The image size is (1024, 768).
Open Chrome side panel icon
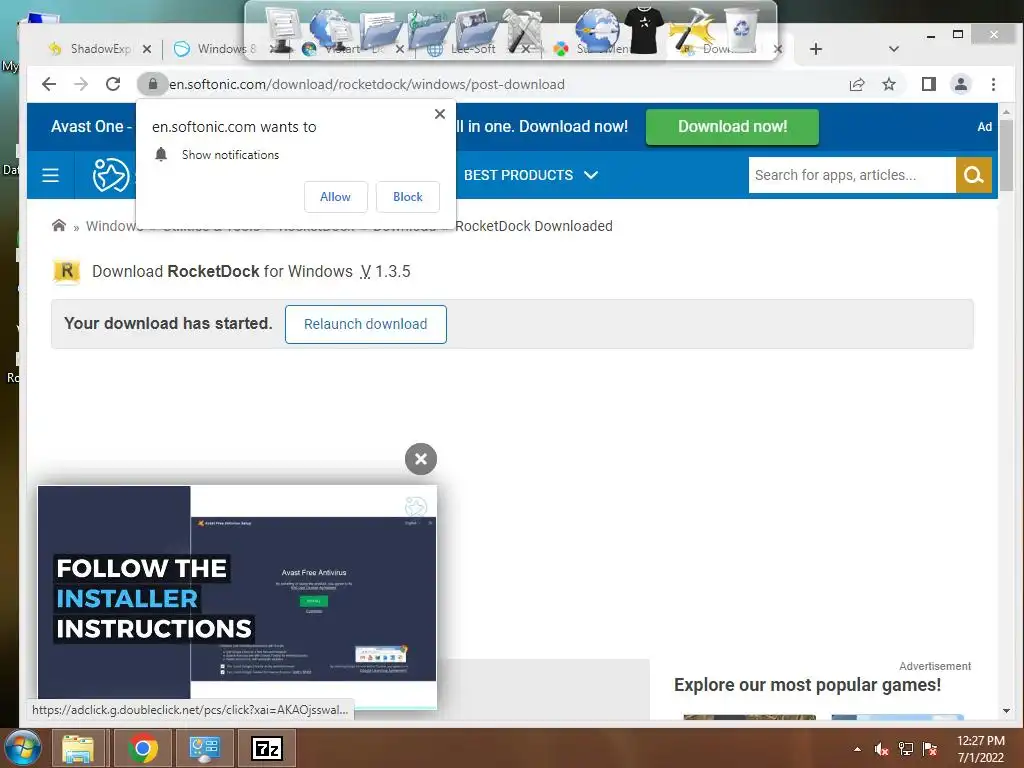coord(929,84)
